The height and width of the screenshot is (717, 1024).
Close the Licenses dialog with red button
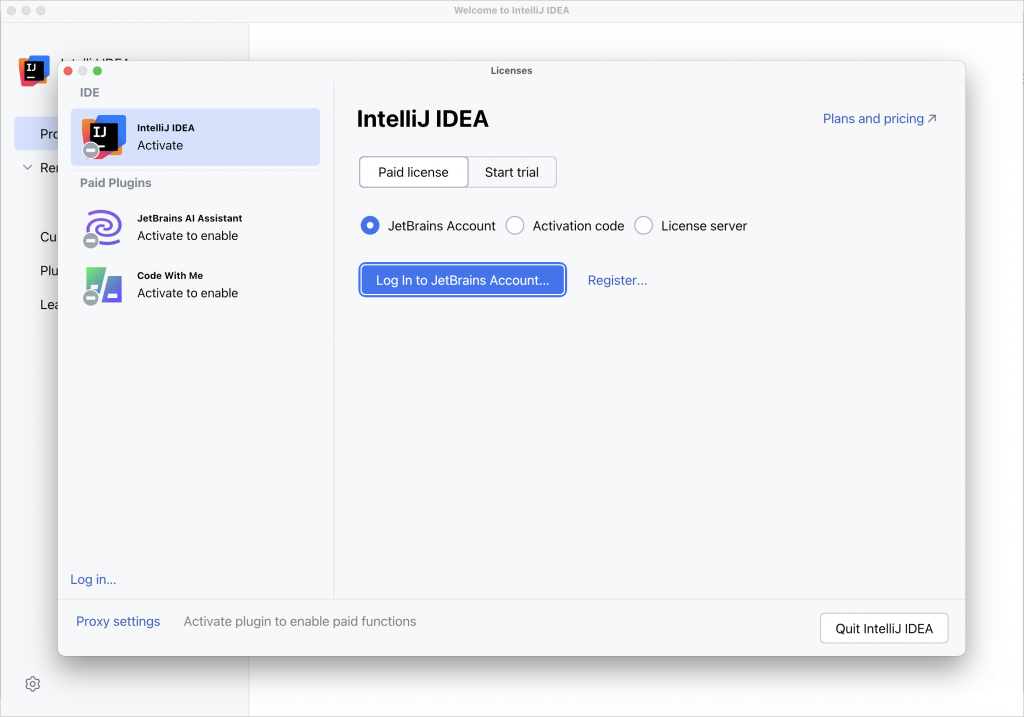[68, 71]
